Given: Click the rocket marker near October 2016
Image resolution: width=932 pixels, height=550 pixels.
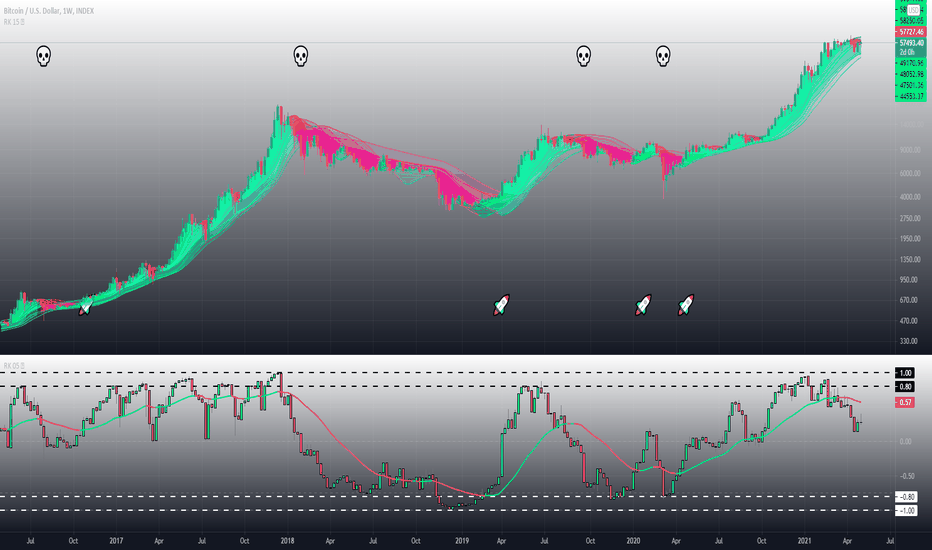Looking at the screenshot, I should (x=86, y=306).
